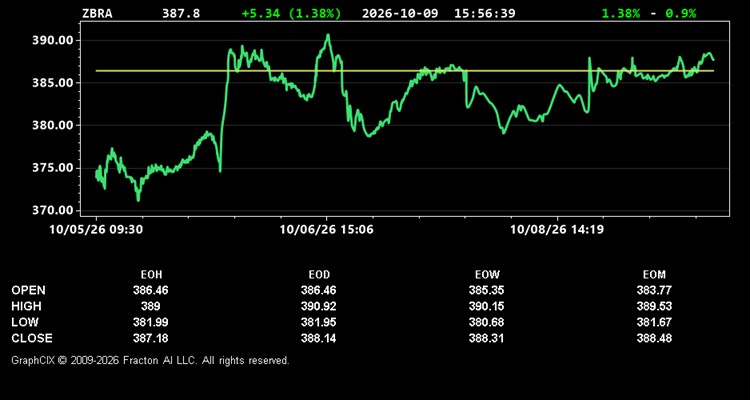The width and height of the screenshot is (750, 400).
Task: Click the 390.00 y-axis label
Action: click(52, 40)
